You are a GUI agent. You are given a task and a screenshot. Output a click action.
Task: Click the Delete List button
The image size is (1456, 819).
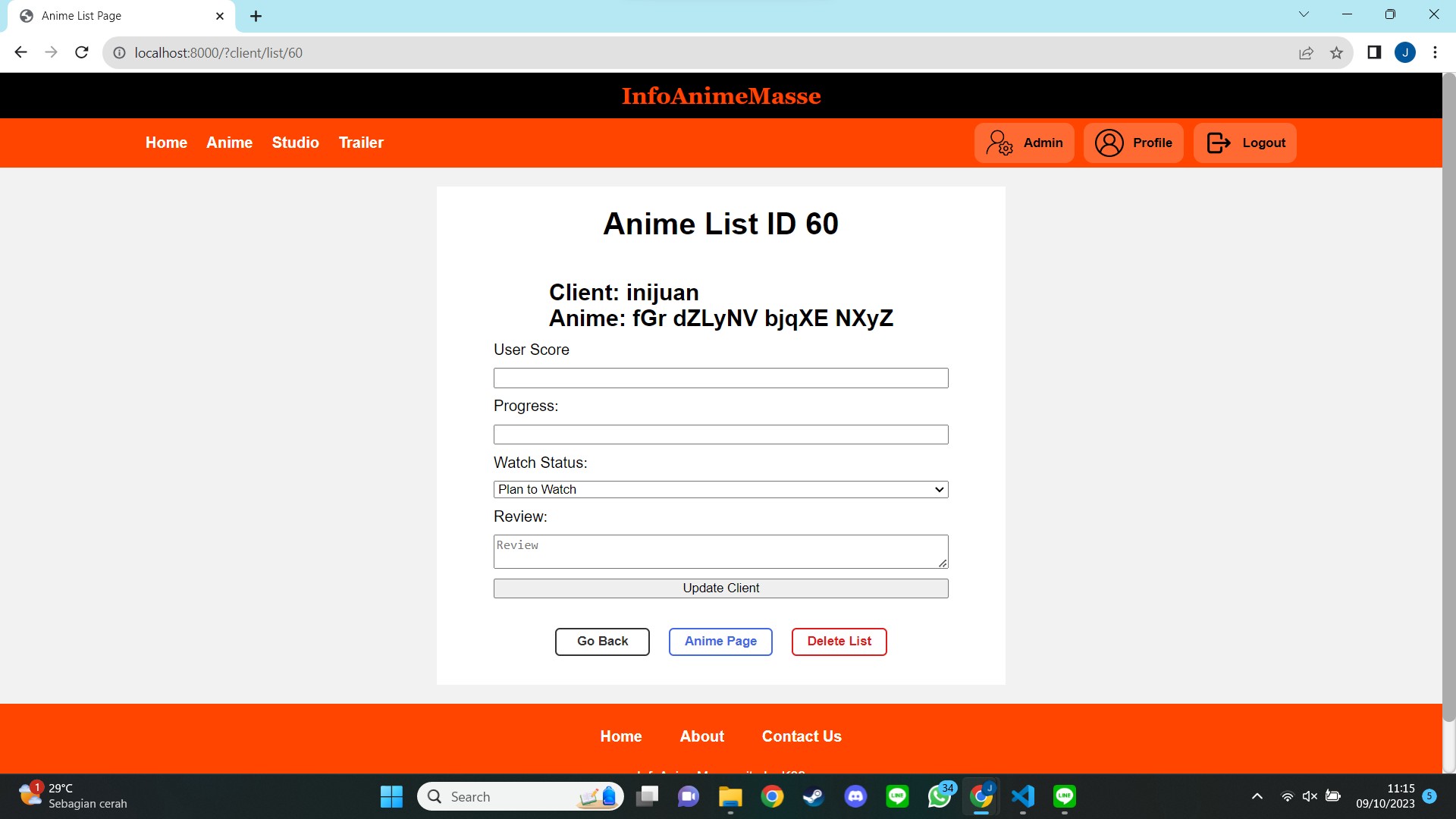click(x=839, y=642)
